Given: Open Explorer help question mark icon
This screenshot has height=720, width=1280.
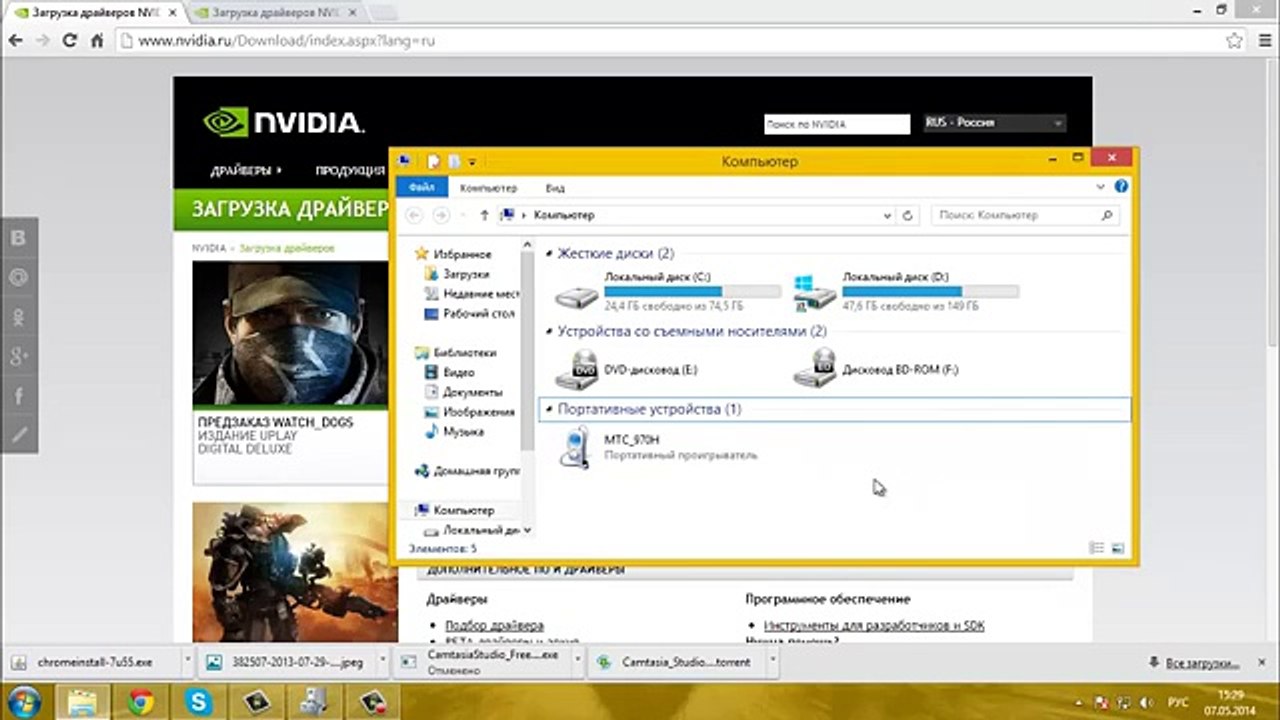Looking at the screenshot, I should (x=1121, y=187).
